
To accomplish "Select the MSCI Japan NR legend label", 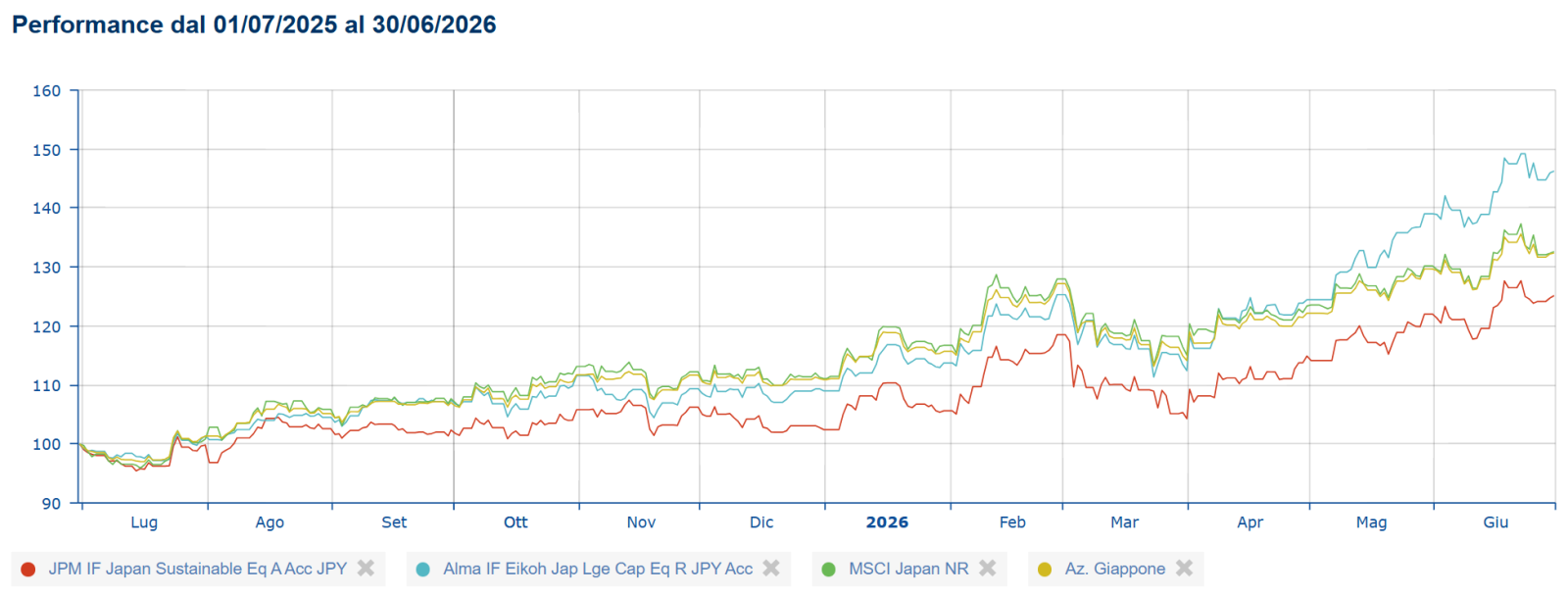I will pos(908,569).
